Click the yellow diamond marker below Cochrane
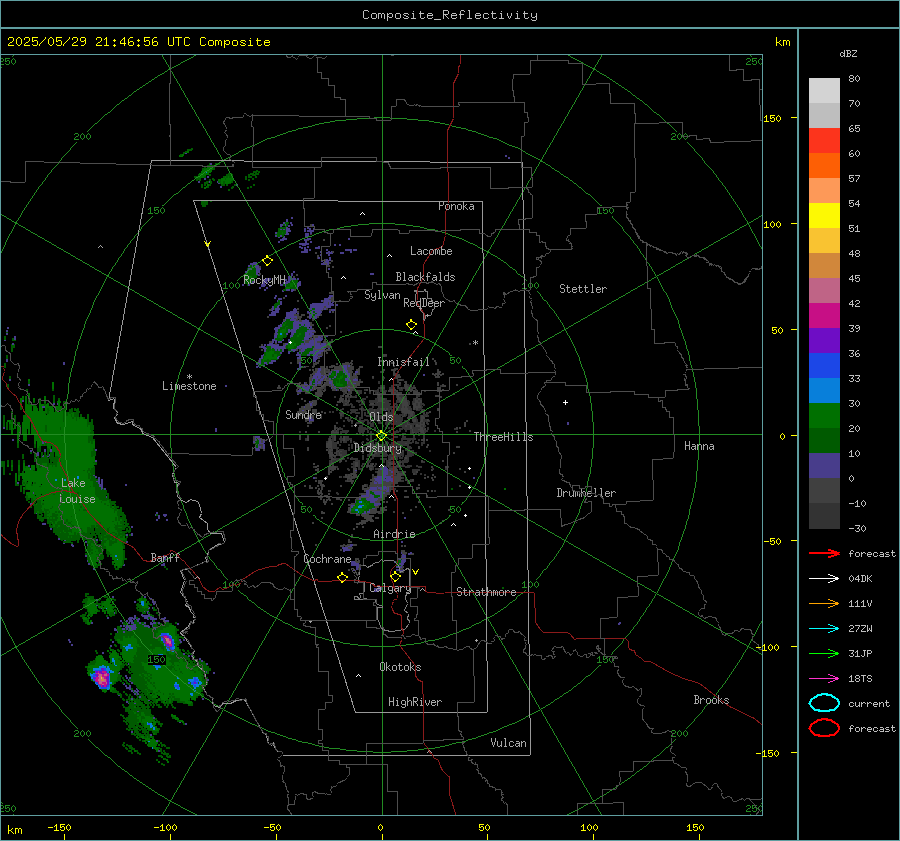This screenshot has height=841, width=900. click(x=342, y=578)
